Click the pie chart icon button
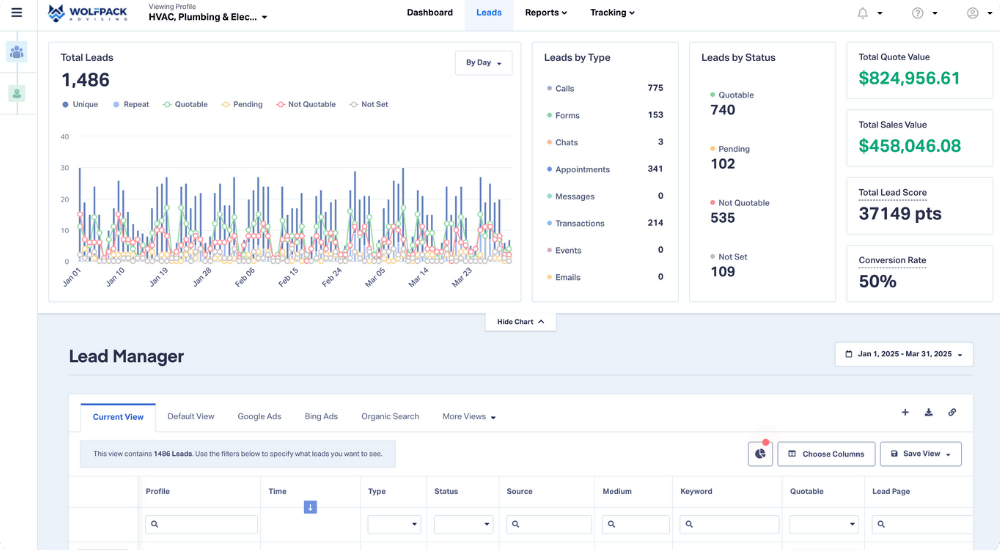The width and height of the screenshot is (1000, 550). point(760,454)
